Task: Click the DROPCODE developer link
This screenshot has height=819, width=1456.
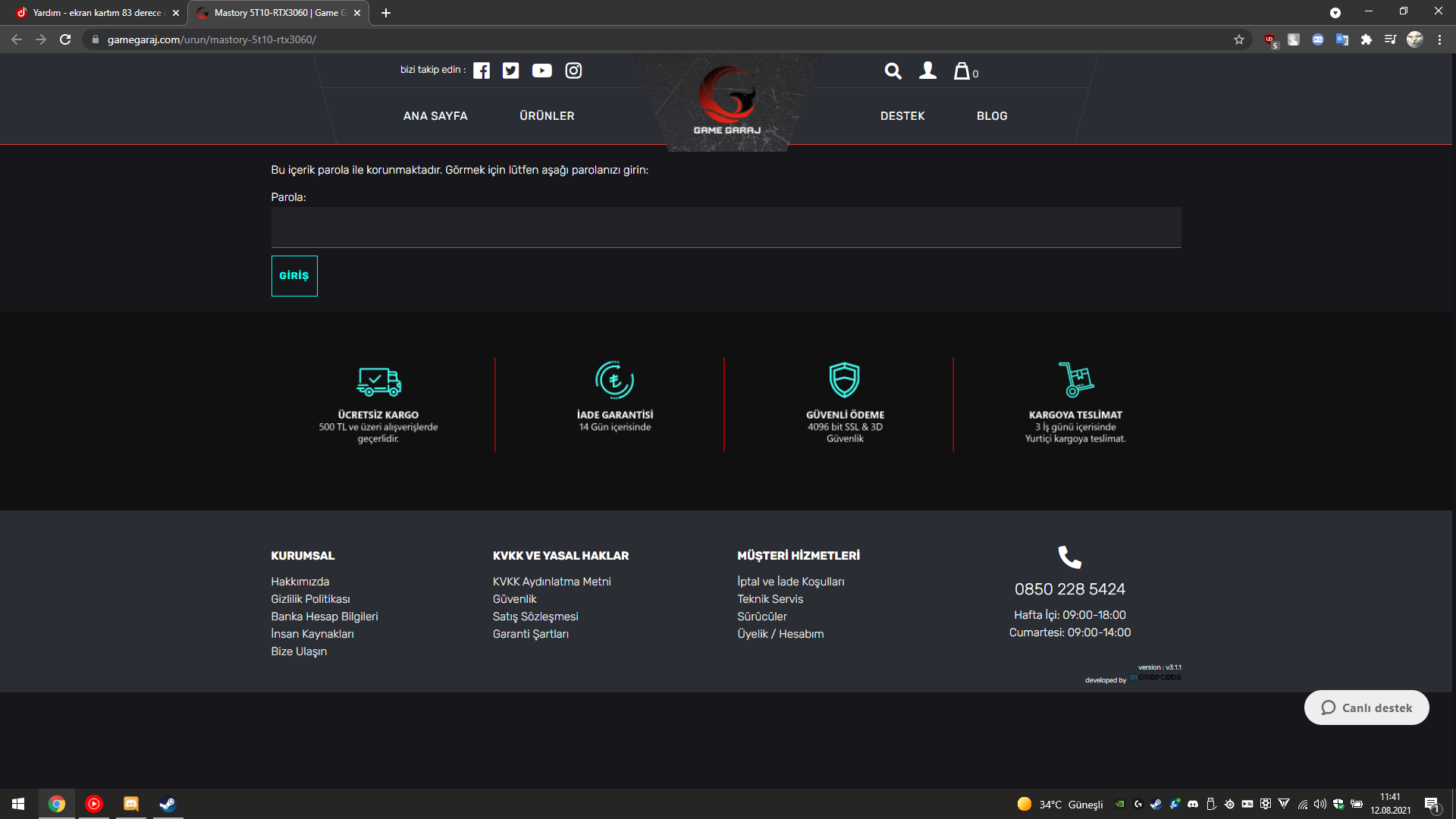Action: click(1156, 678)
